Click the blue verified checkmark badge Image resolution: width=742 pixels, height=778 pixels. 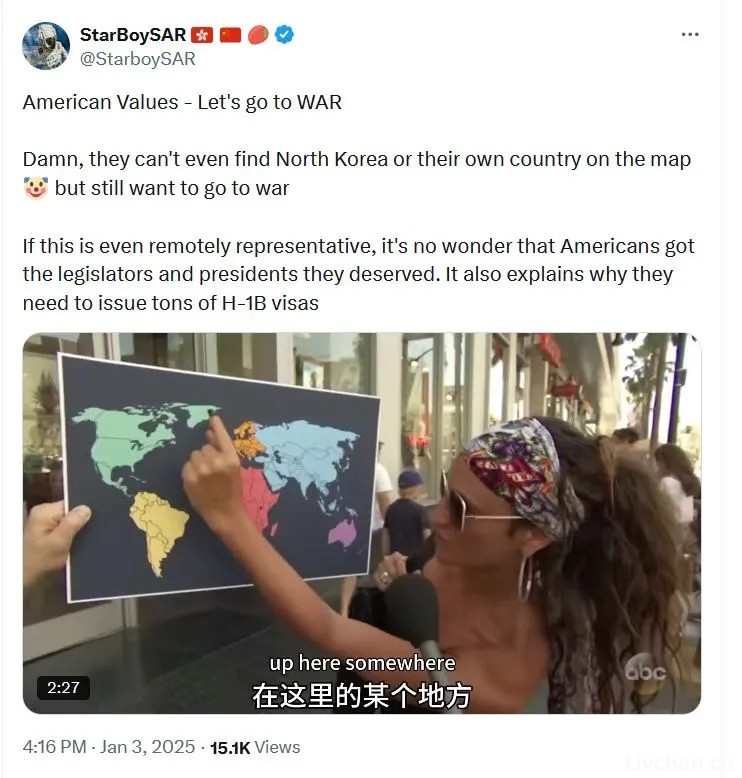tap(284, 35)
